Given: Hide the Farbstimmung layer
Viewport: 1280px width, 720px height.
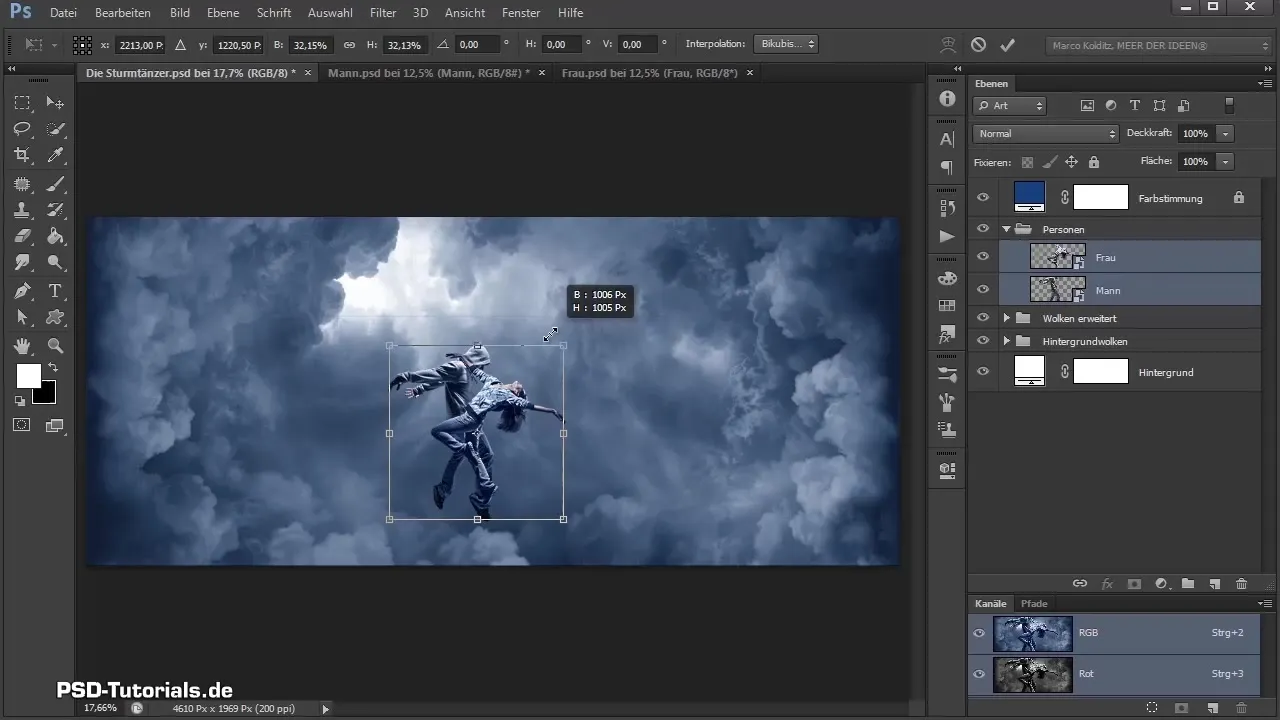Looking at the screenshot, I should [x=982, y=198].
